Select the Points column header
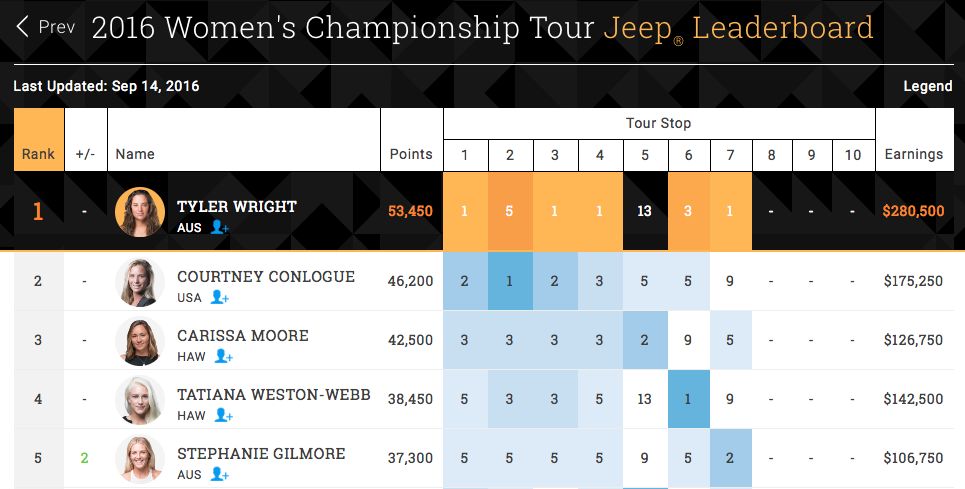This screenshot has height=489, width=965. pyautogui.click(x=411, y=154)
